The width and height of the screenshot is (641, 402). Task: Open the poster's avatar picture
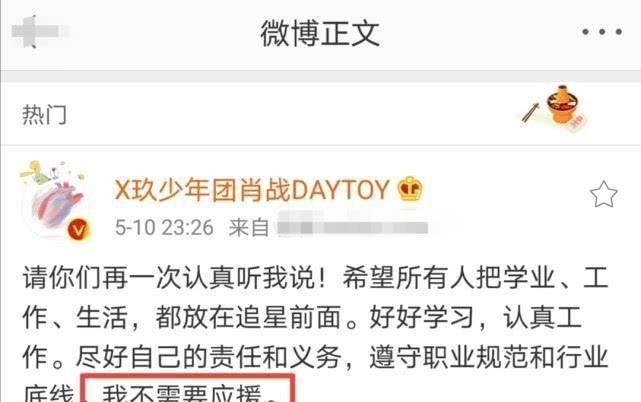pos(54,200)
